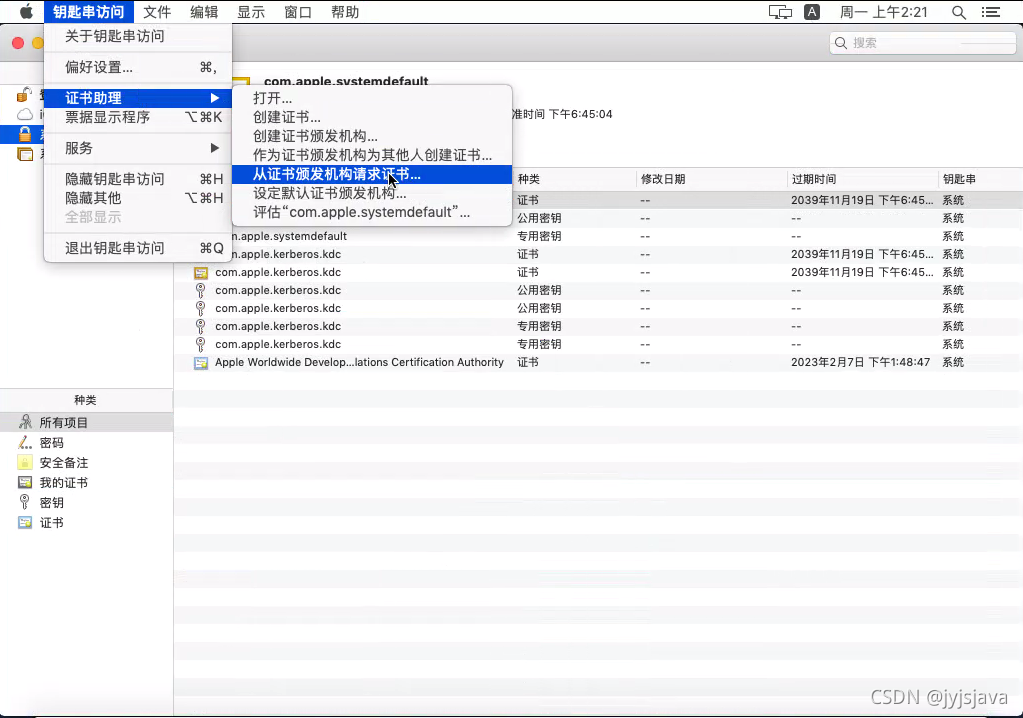Image resolution: width=1023 pixels, height=718 pixels.
Task: Open the 帮助 menu
Action: point(345,12)
